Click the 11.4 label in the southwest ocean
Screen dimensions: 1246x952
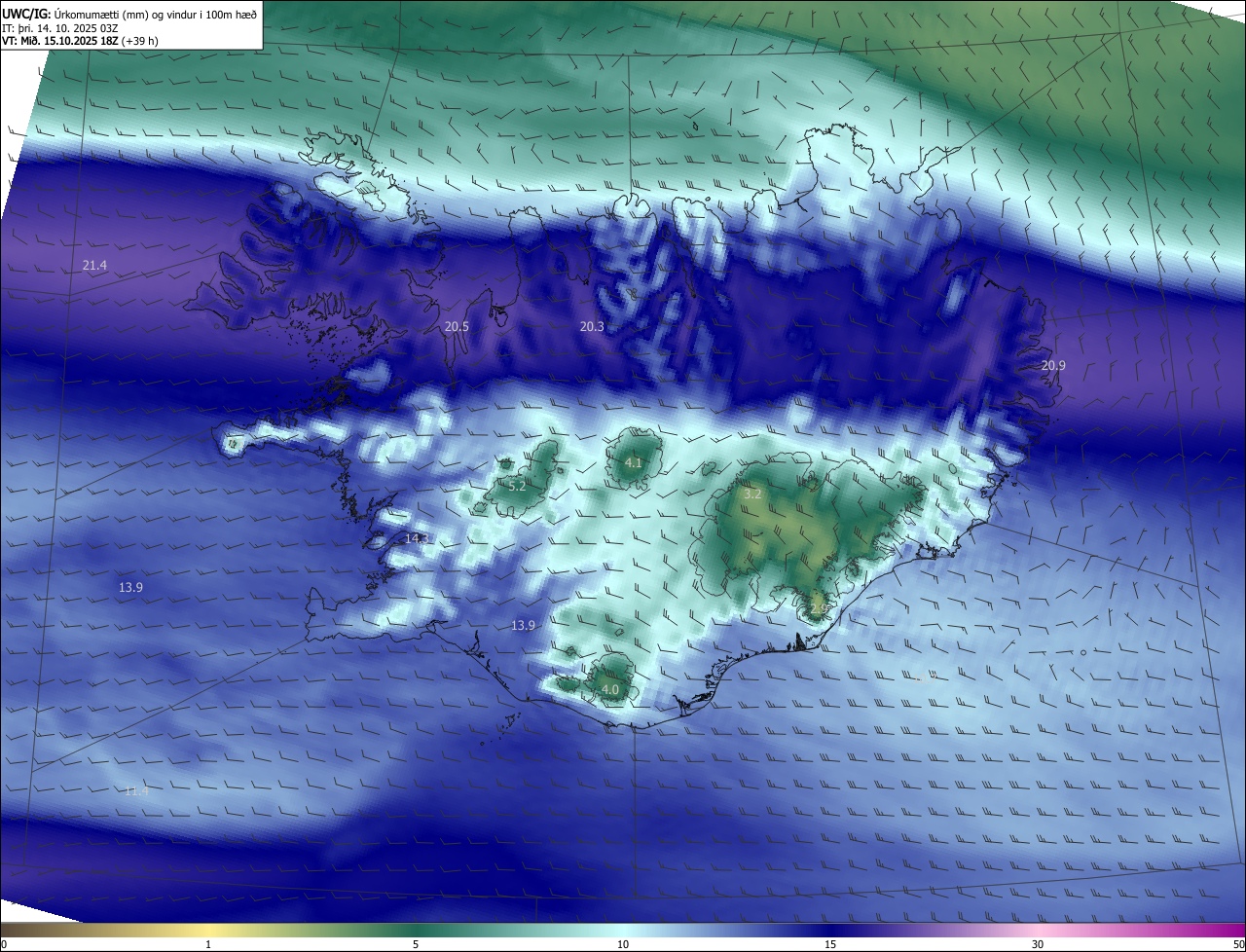[136, 791]
